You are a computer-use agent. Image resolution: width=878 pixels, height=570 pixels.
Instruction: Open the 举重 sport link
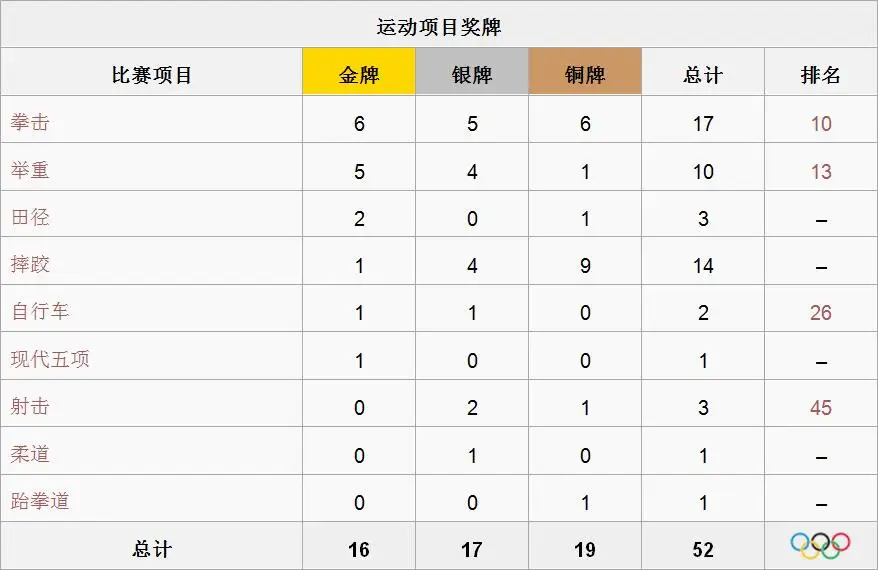[30, 170]
